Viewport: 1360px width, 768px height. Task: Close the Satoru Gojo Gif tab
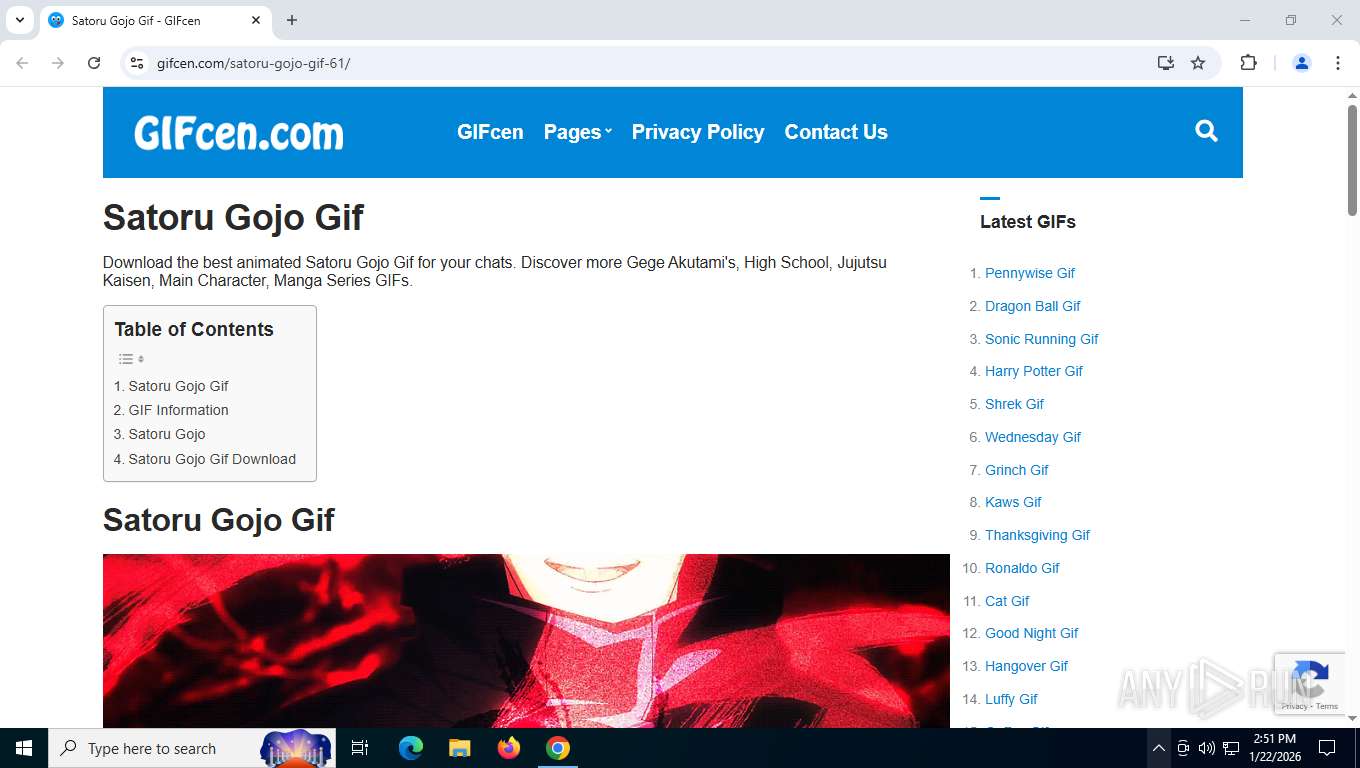[256, 20]
